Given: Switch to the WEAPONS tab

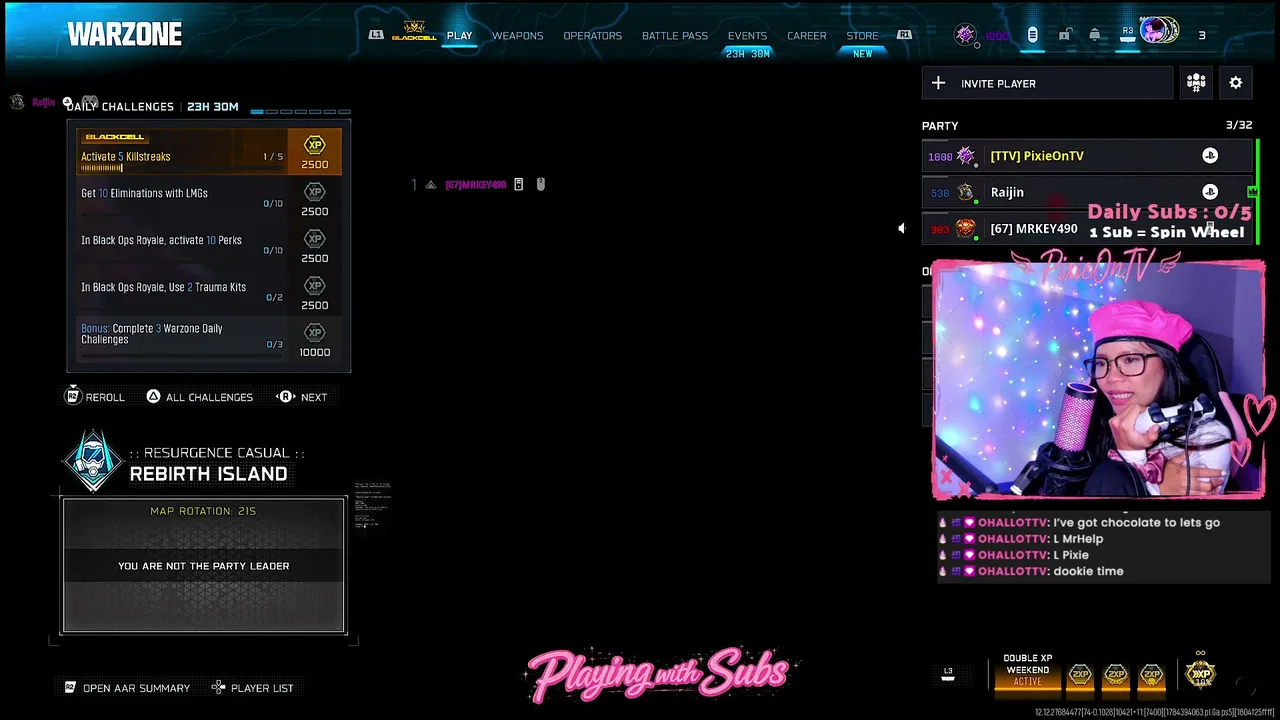Looking at the screenshot, I should [518, 36].
